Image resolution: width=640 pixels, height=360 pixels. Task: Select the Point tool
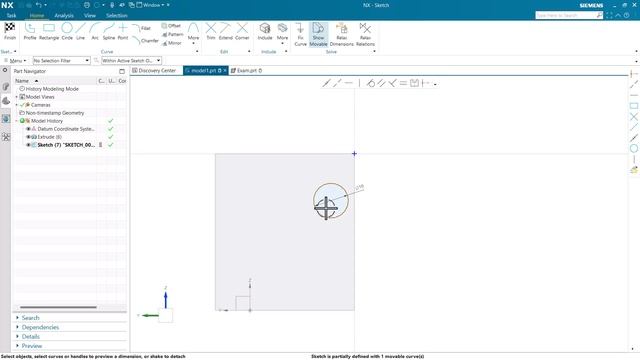tap(123, 31)
